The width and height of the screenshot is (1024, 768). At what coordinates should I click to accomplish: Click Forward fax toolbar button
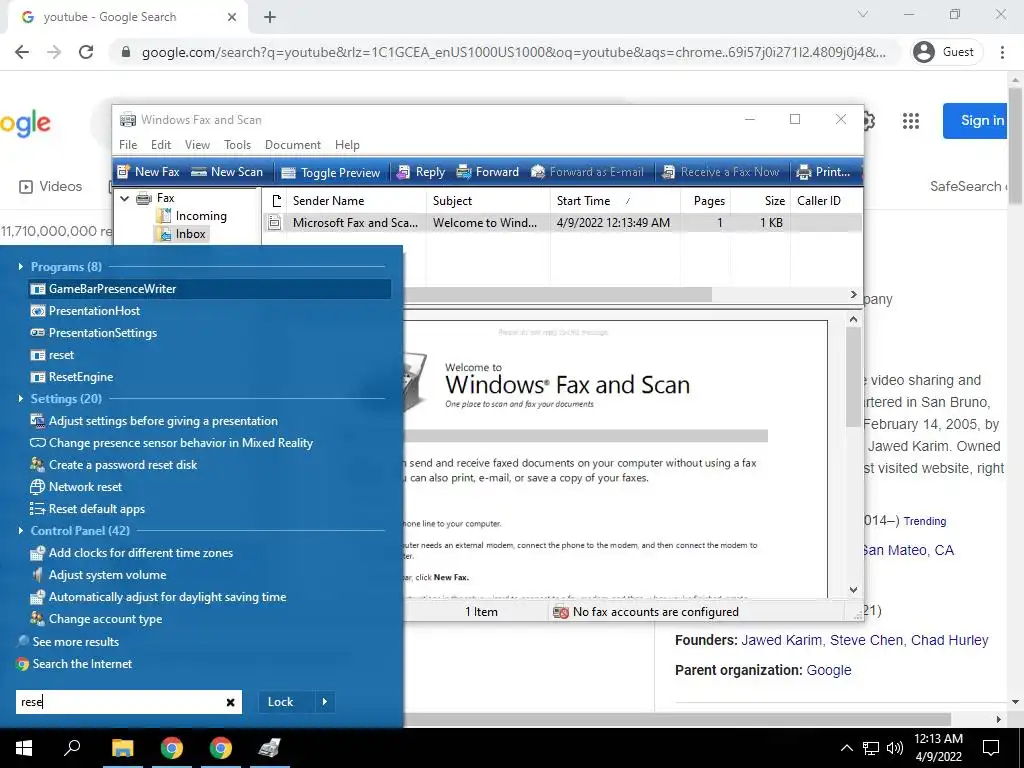[x=487, y=172]
